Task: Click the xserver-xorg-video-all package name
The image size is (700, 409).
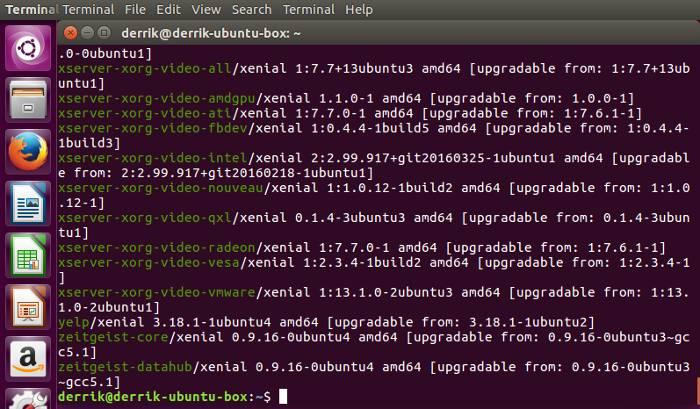Action: point(145,69)
